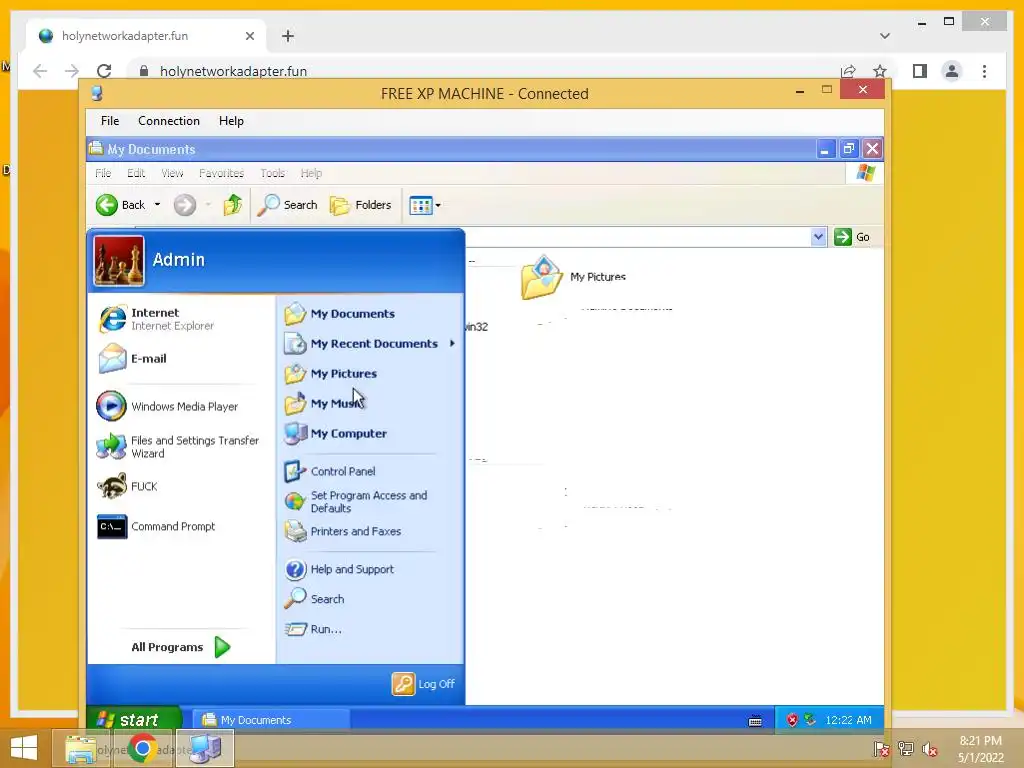
Task: Click the Log Off button
Action: 423,684
